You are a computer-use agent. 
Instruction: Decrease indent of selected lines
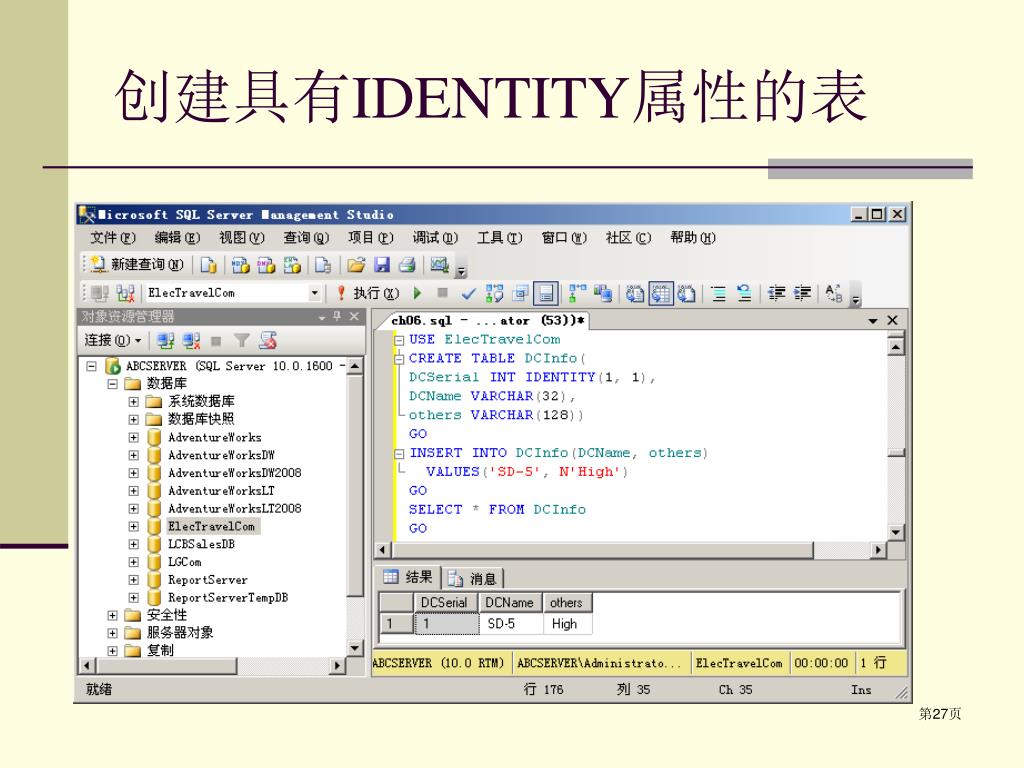(x=776, y=294)
